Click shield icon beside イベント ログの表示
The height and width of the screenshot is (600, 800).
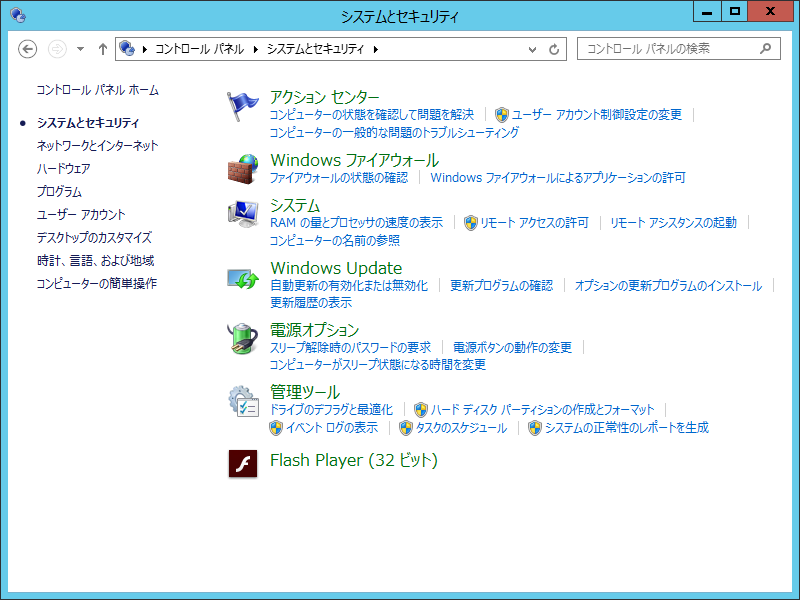pos(276,428)
